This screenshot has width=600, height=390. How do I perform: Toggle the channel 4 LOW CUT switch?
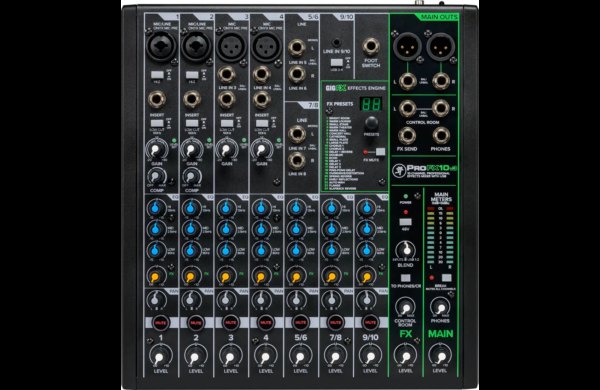tap(262, 123)
